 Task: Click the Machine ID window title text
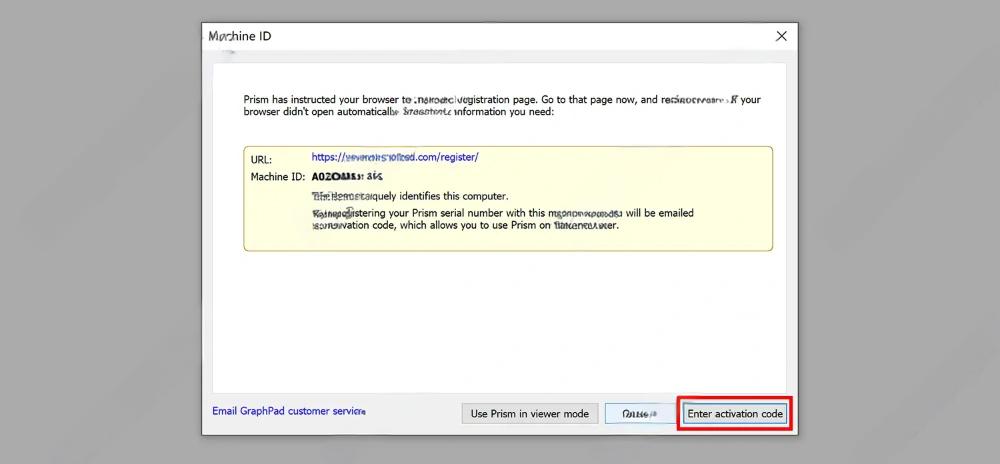[x=240, y=36]
